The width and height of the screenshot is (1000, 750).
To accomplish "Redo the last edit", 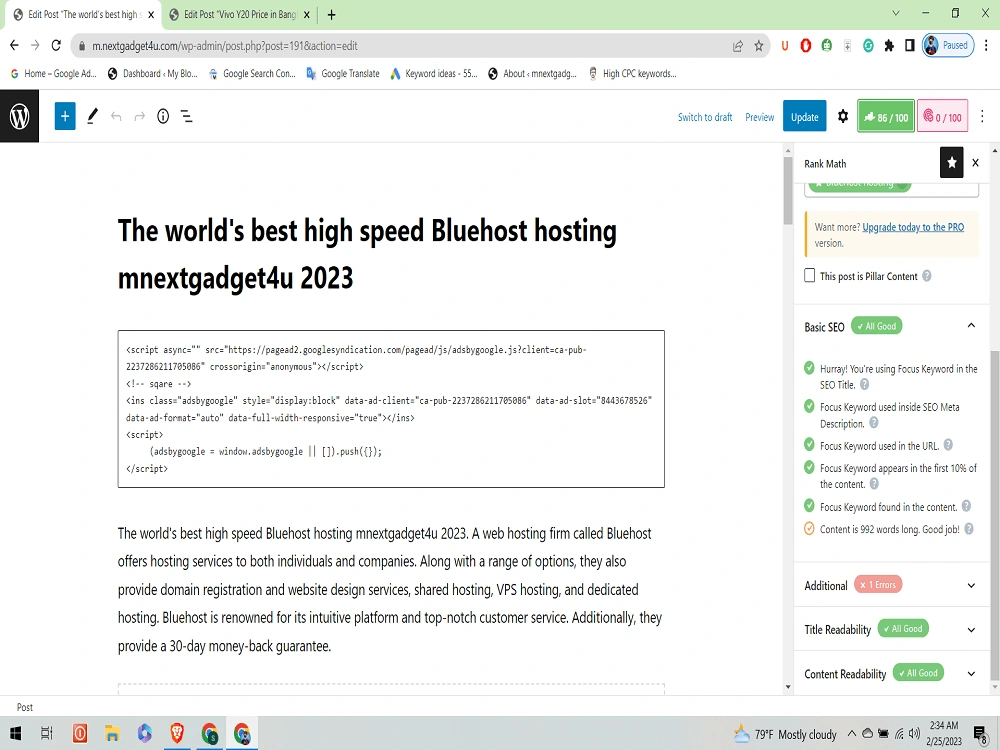I will click(140, 116).
